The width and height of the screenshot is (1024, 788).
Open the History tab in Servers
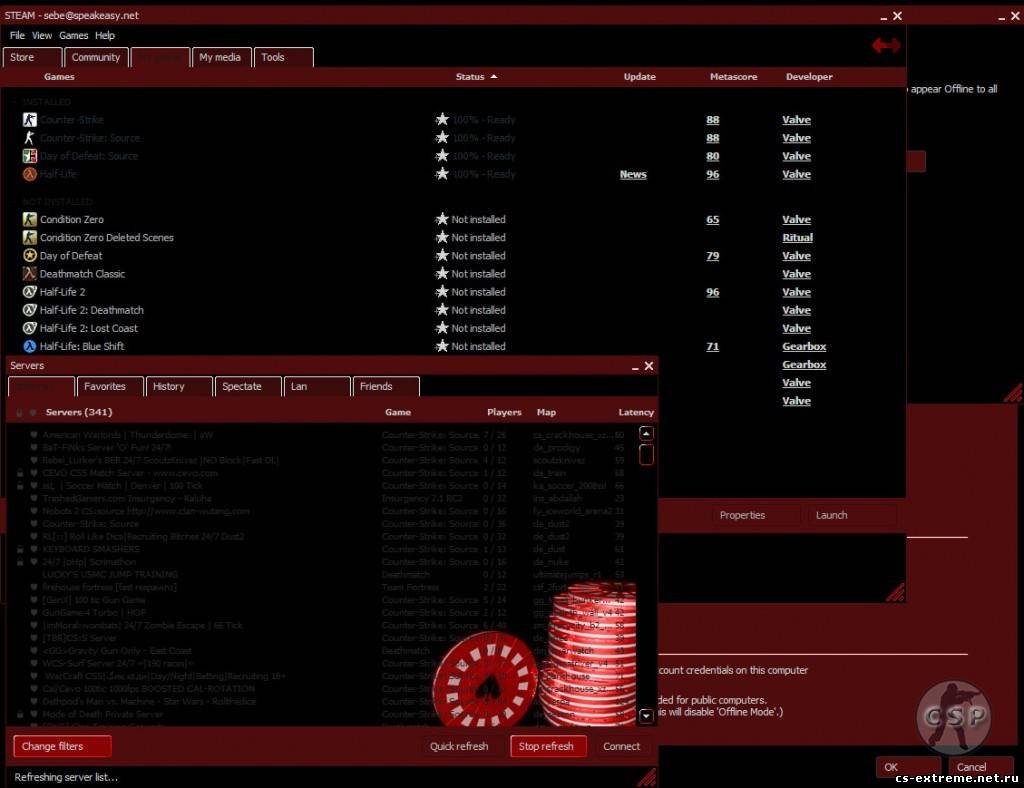[x=179, y=386]
